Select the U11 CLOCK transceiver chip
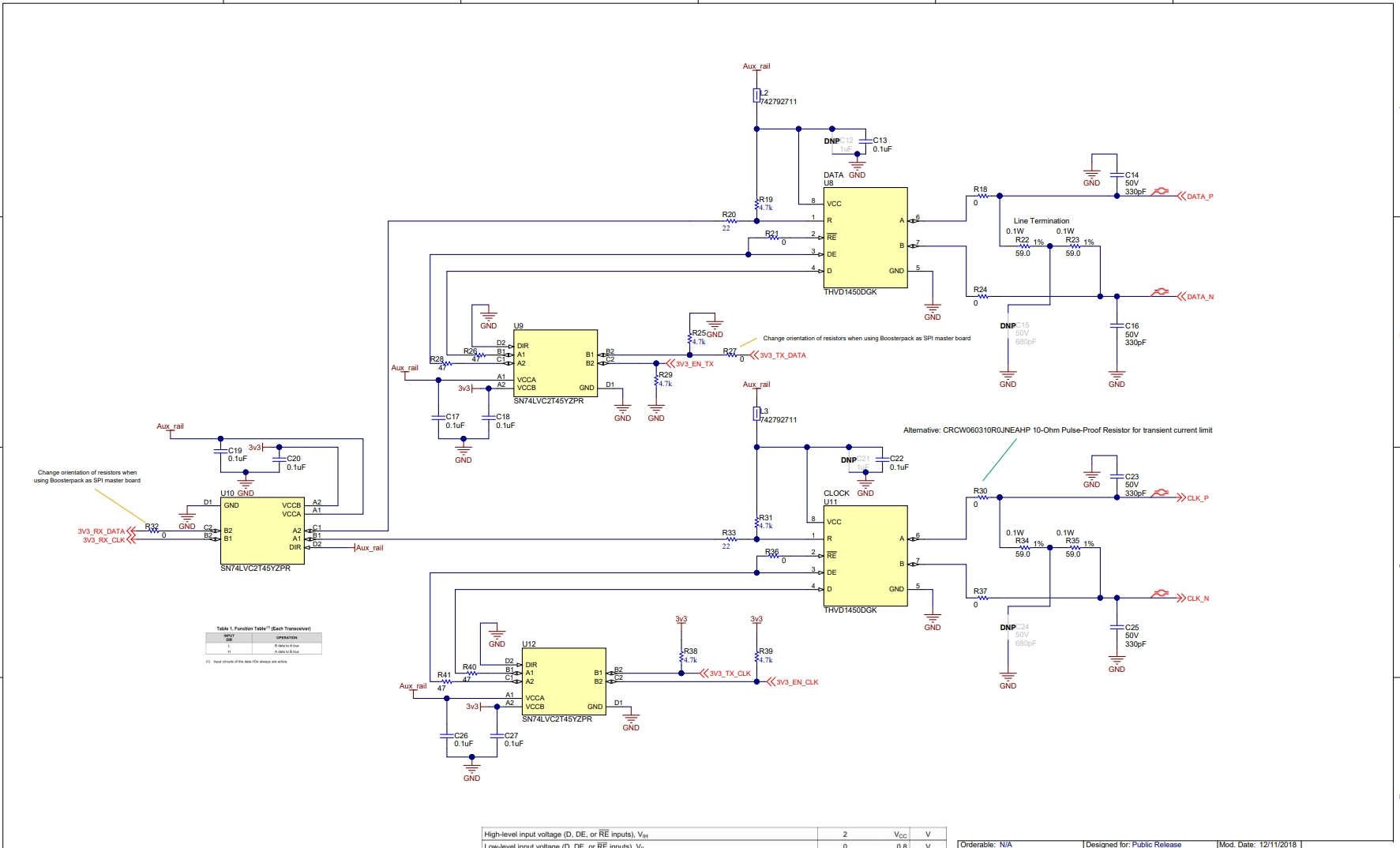Screen dimensions: 1400x848 click(865, 556)
